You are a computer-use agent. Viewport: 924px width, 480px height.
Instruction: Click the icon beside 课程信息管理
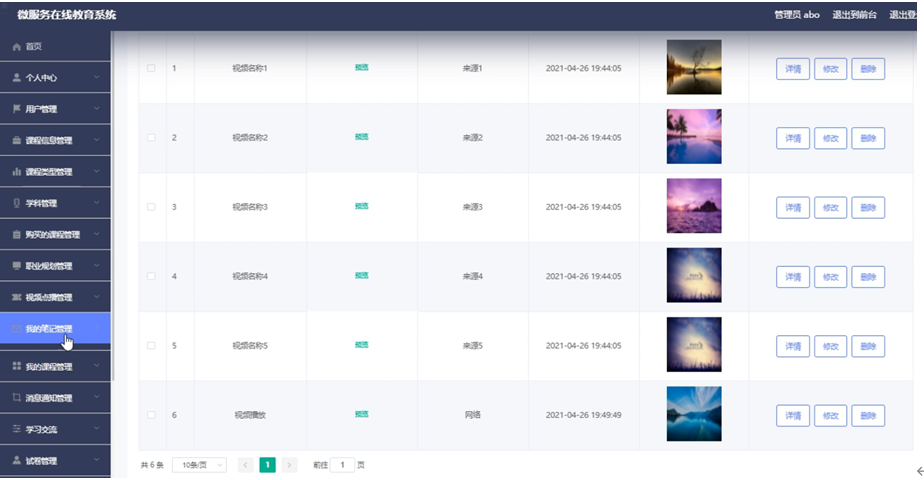[x=16, y=140]
